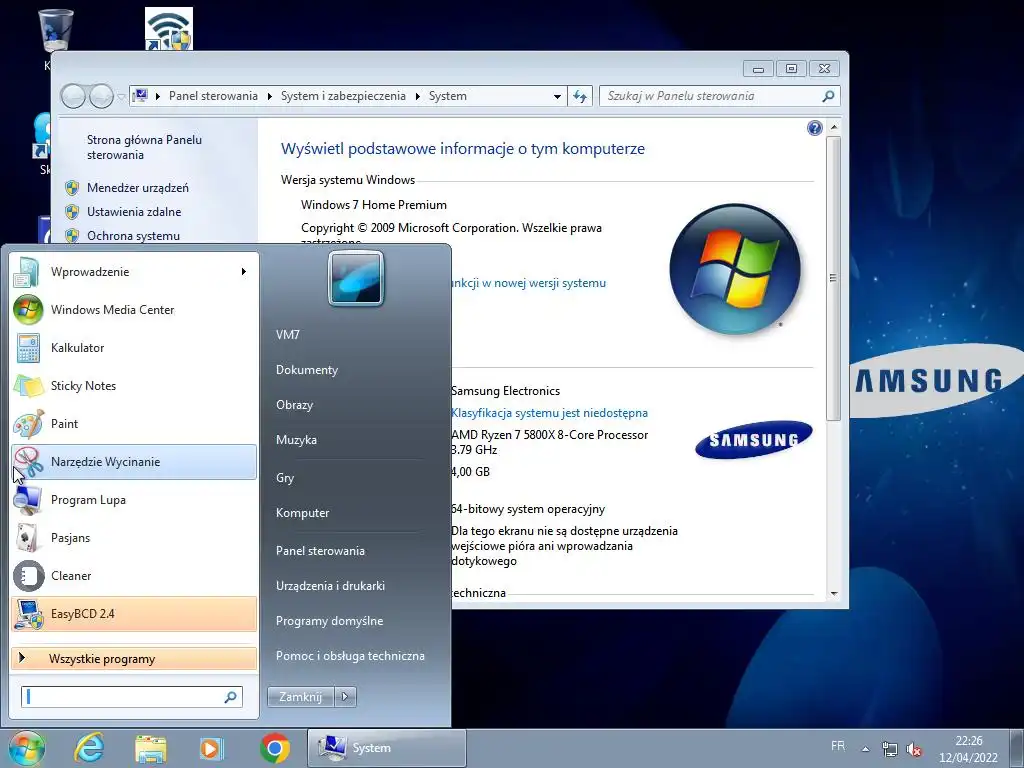Expand Wszystkie programy list

tap(134, 659)
